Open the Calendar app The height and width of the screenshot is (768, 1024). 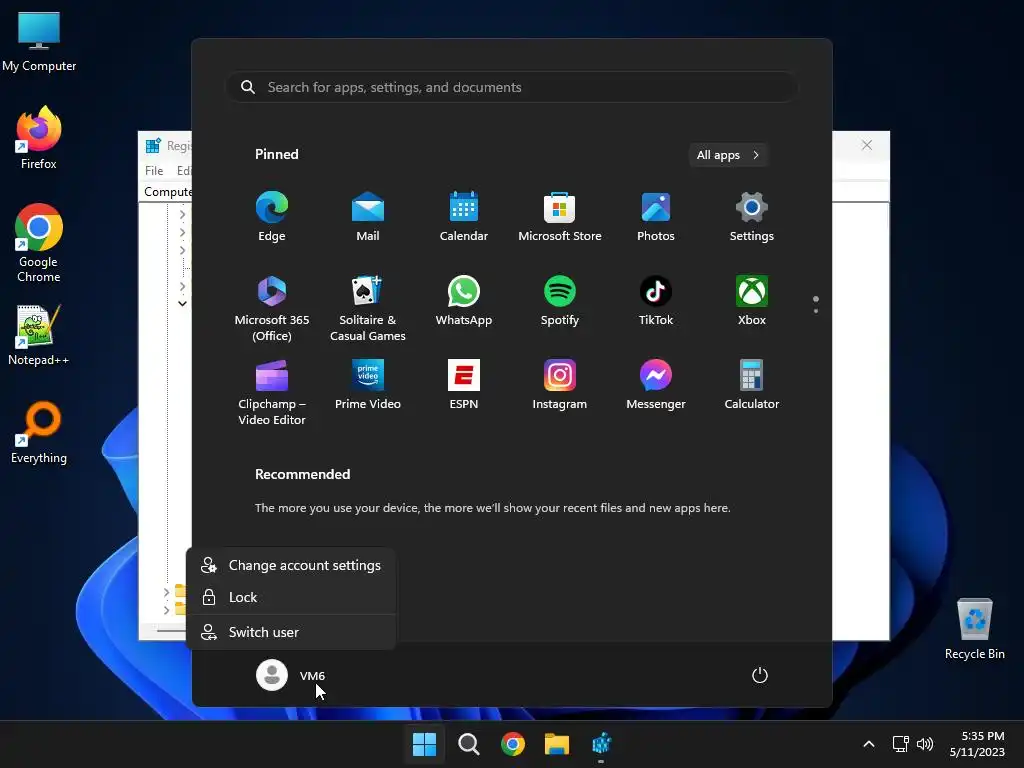464,216
